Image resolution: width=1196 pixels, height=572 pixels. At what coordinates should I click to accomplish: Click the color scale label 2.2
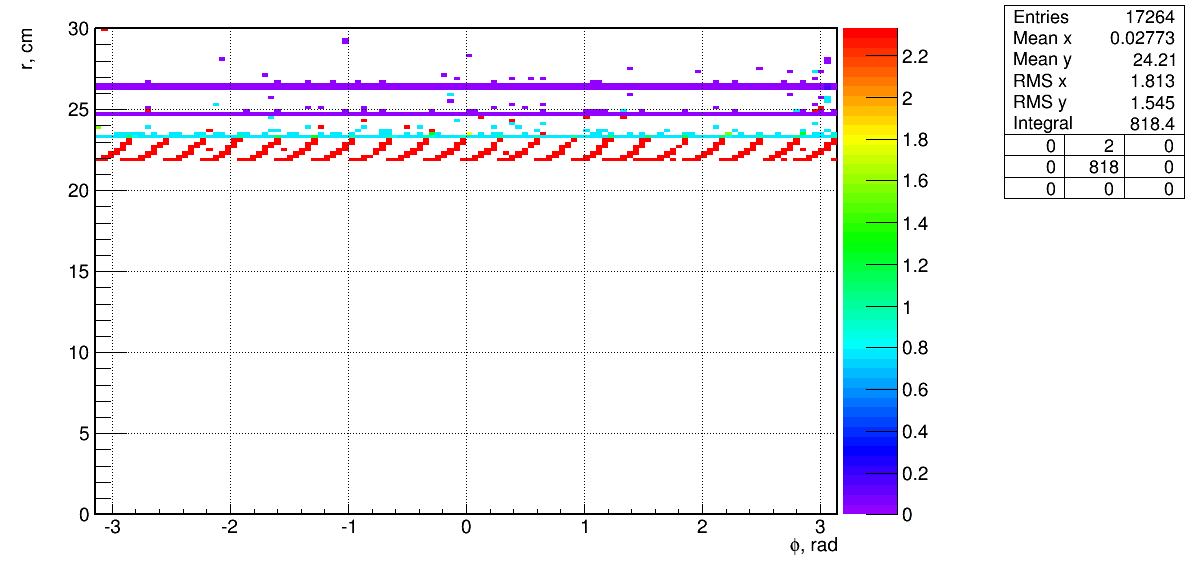pyautogui.click(x=915, y=56)
